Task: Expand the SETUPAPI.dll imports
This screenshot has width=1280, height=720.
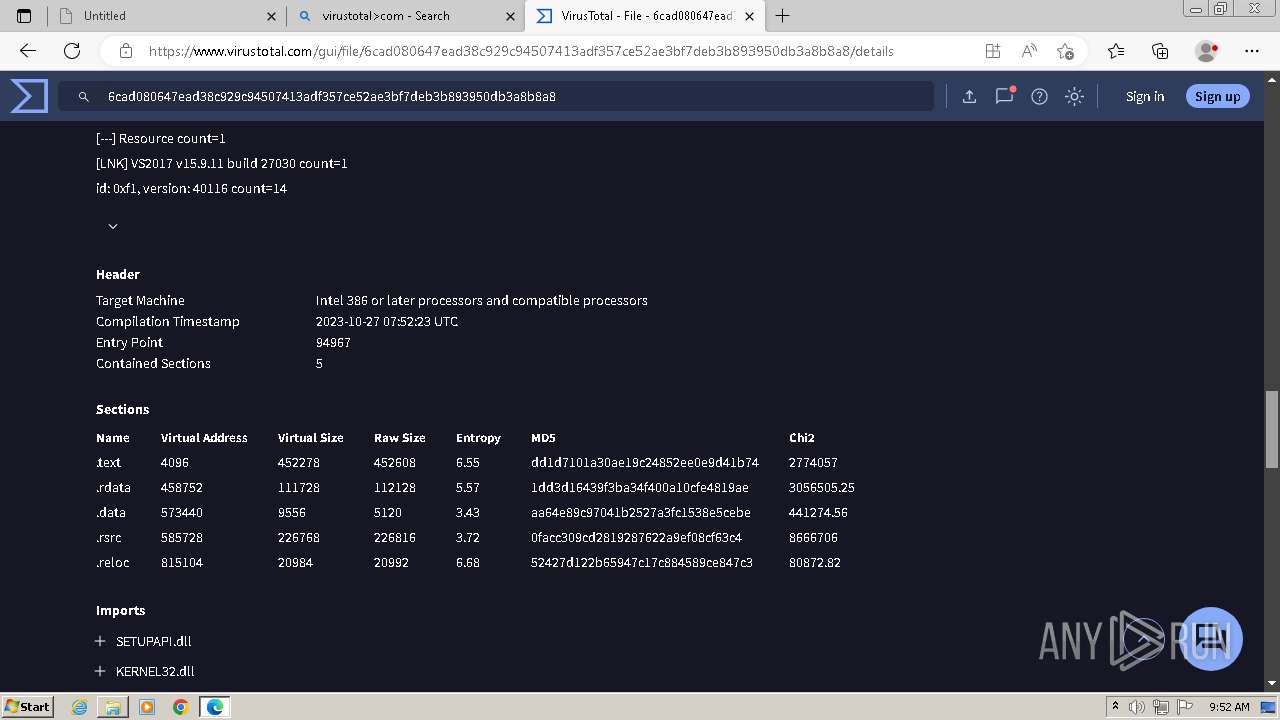Action: point(100,641)
